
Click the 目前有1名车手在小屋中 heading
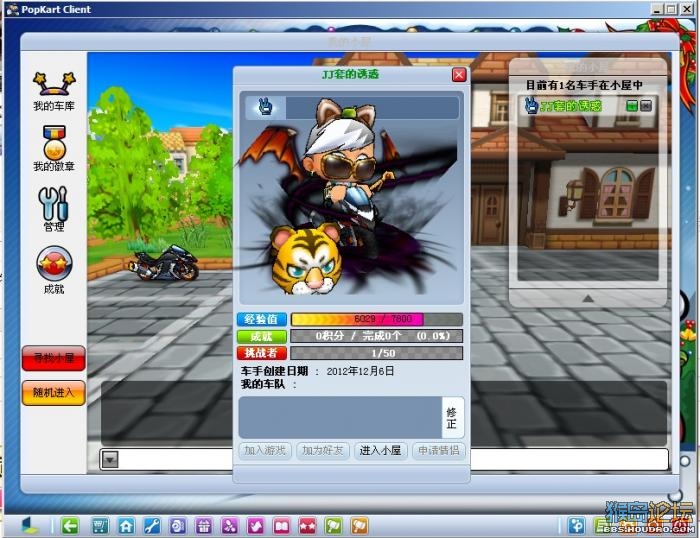coord(584,85)
